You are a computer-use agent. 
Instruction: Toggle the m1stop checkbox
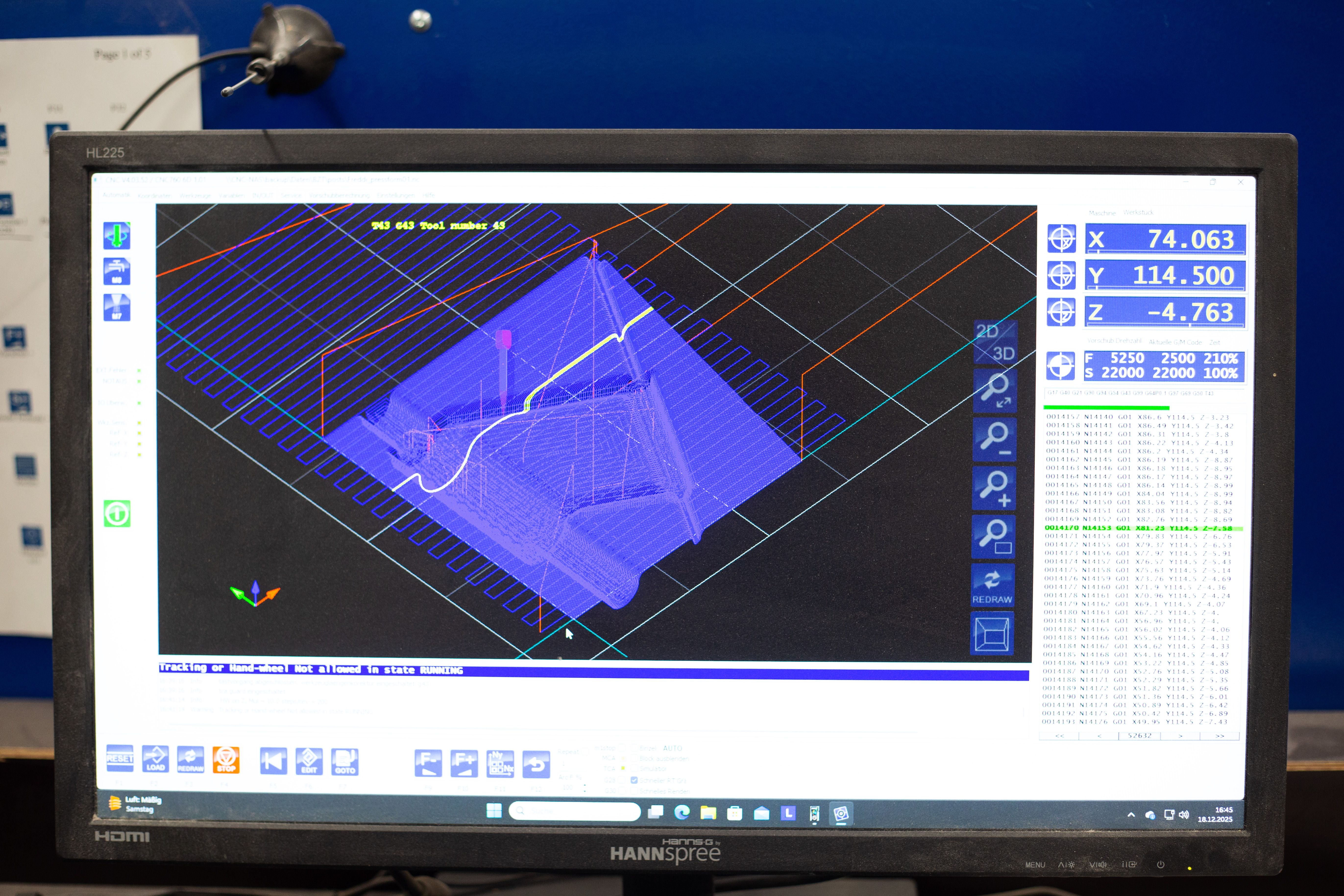click(622, 748)
